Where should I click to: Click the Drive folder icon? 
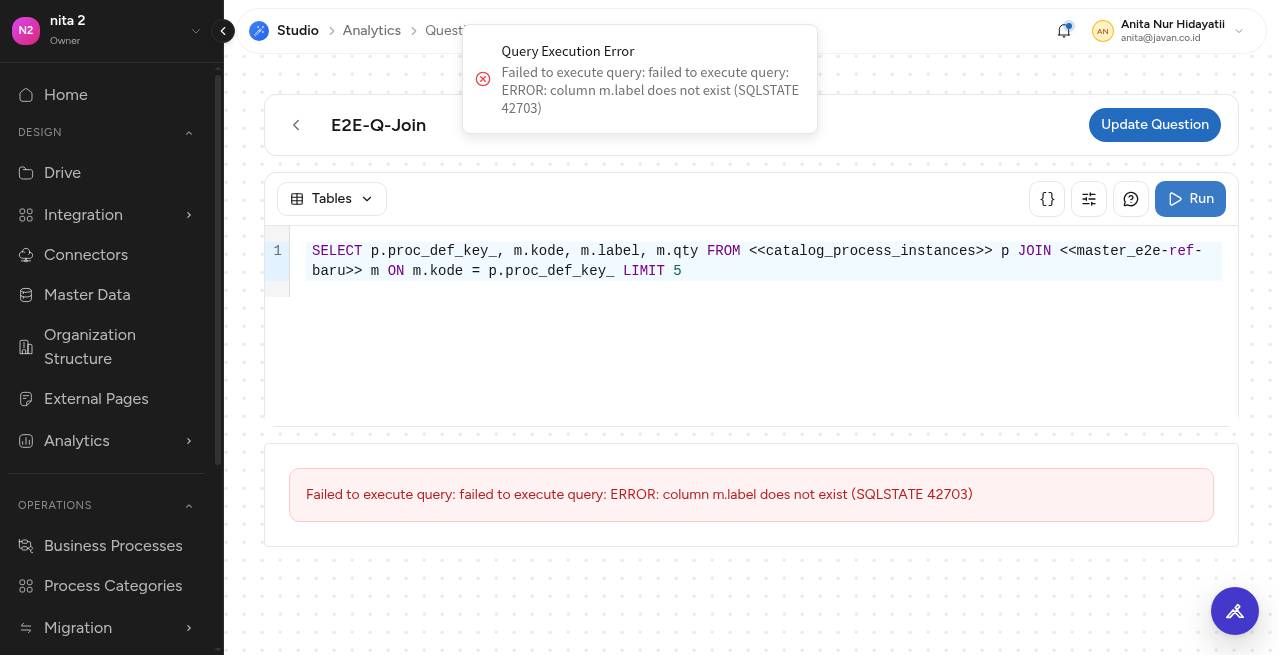pos(26,173)
